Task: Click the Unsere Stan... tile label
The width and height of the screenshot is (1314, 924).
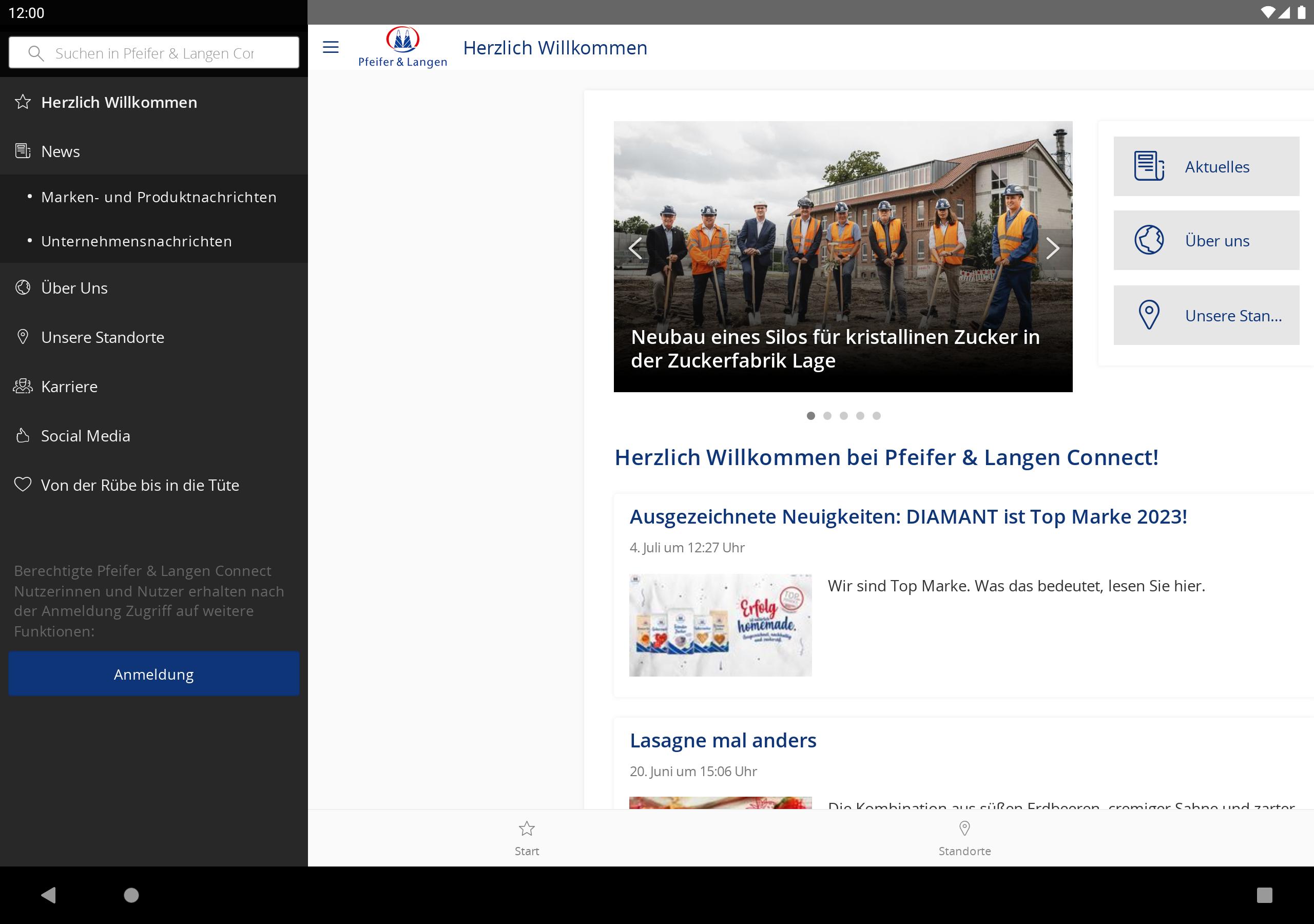Action: [x=1233, y=315]
